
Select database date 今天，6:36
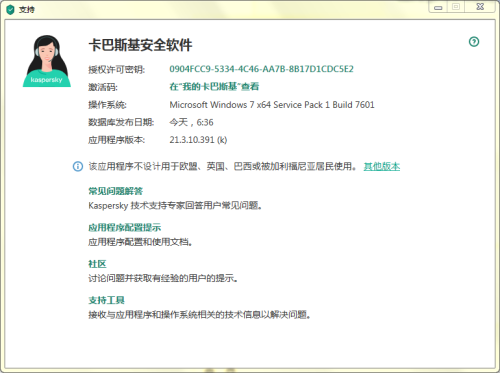pos(191,122)
